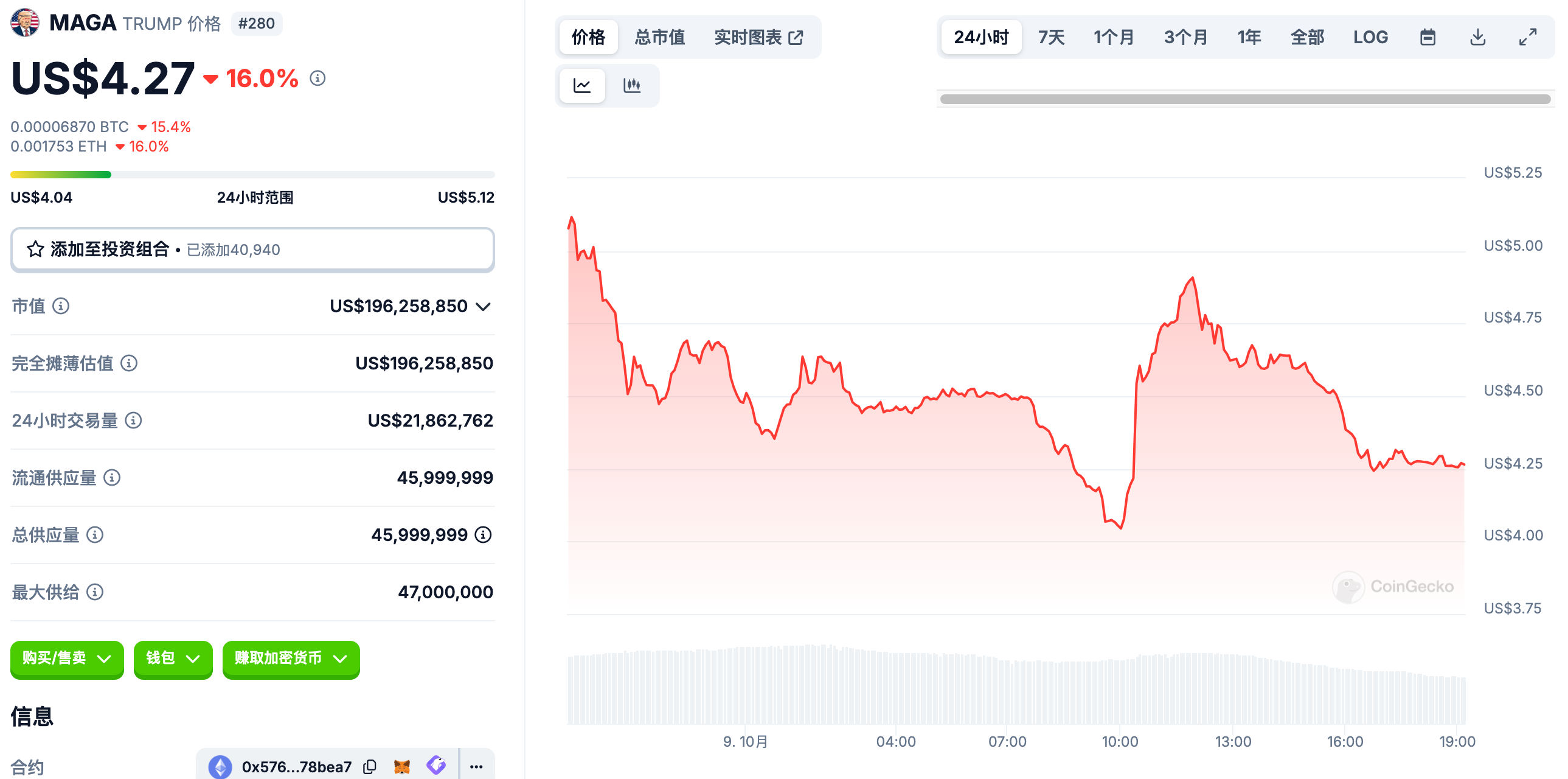The image size is (1568, 779).
Task: Download the chart data
Action: pyautogui.click(x=1477, y=37)
